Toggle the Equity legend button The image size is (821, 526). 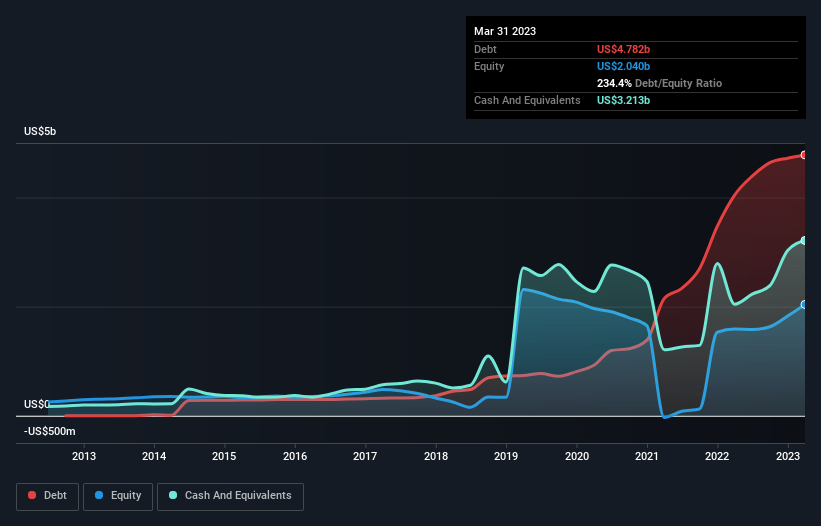click(x=118, y=496)
